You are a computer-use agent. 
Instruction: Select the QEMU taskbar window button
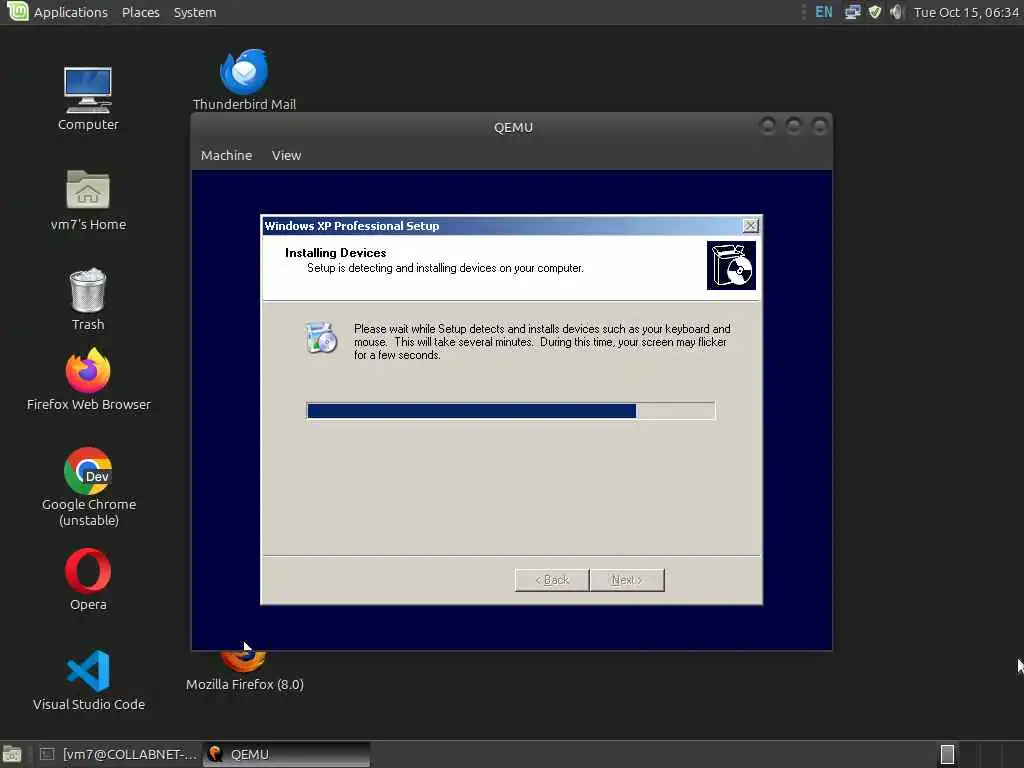tap(286, 754)
